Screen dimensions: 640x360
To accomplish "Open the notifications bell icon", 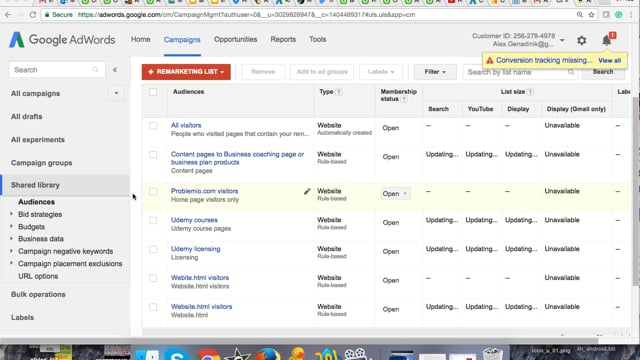I will click(x=607, y=40).
